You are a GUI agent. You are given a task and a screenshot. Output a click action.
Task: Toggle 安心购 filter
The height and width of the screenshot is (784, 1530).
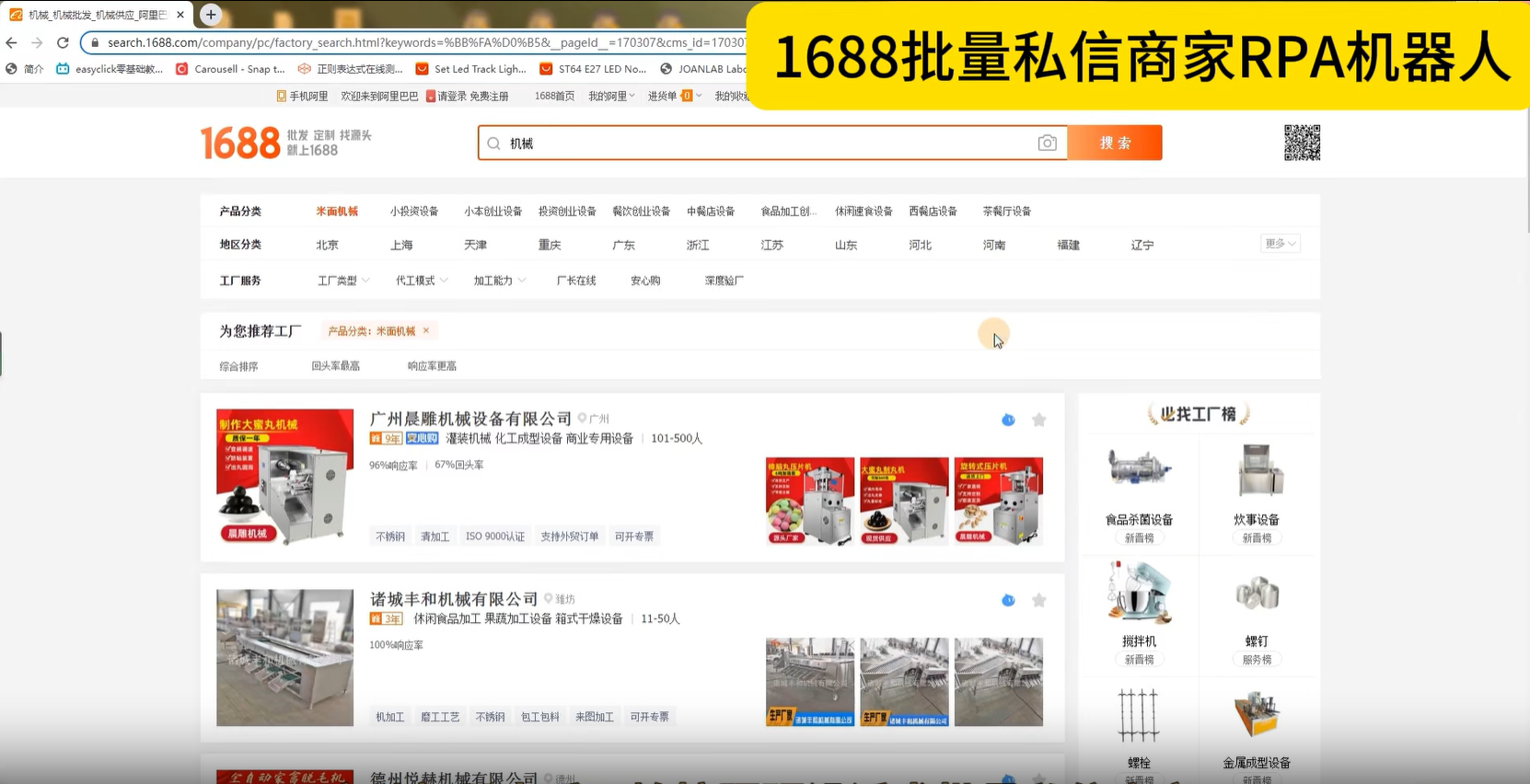[x=645, y=281]
